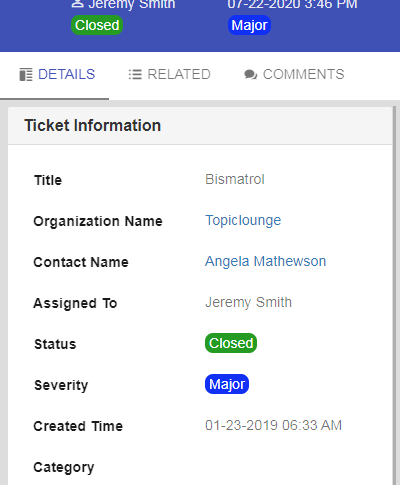This screenshot has height=485, width=400.
Task: Click the Bismatrol title value
Action: pyautogui.click(x=235, y=179)
